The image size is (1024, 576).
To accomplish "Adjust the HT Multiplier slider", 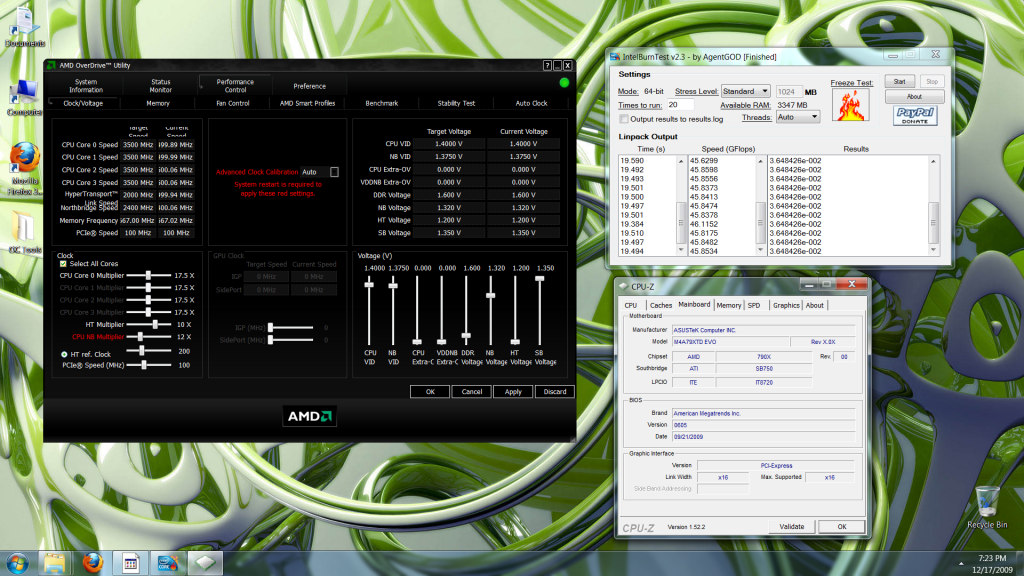I will click(149, 325).
